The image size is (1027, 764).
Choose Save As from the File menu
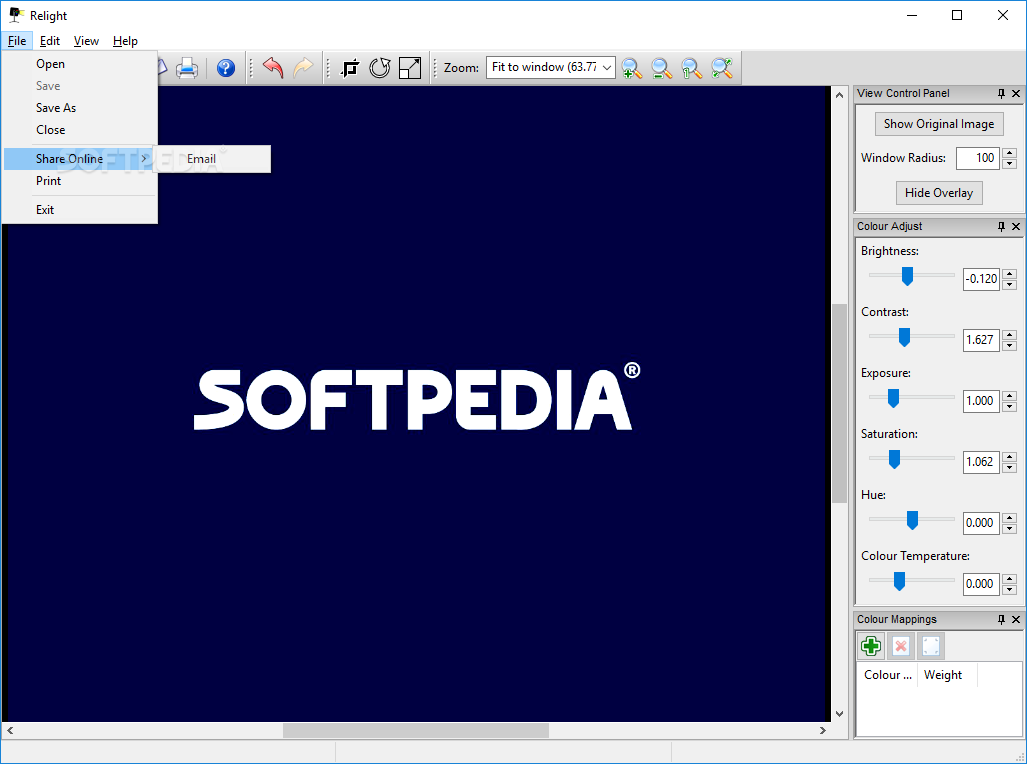pos(80,107)
